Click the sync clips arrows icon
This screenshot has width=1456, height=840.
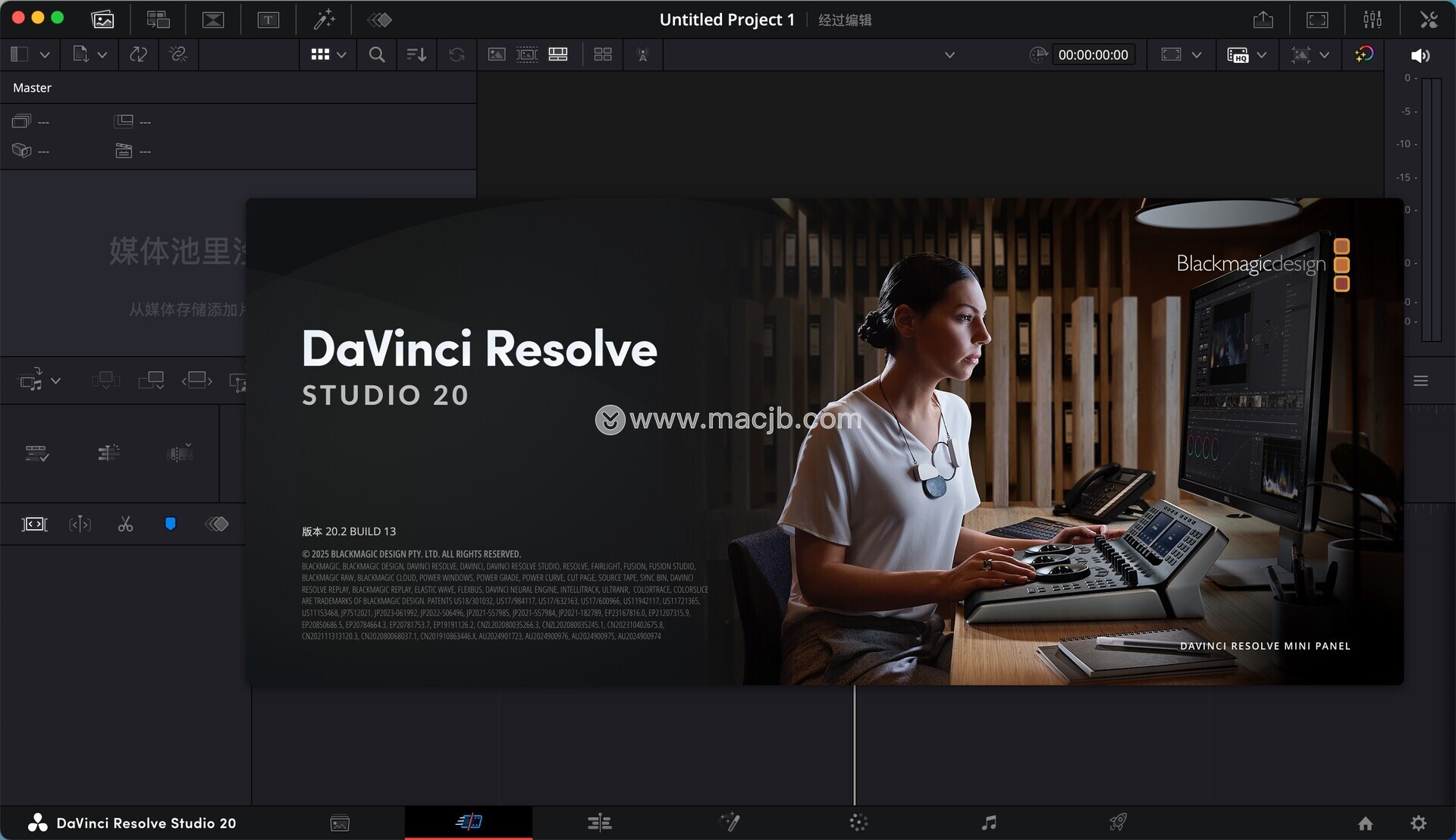(138, 55)
